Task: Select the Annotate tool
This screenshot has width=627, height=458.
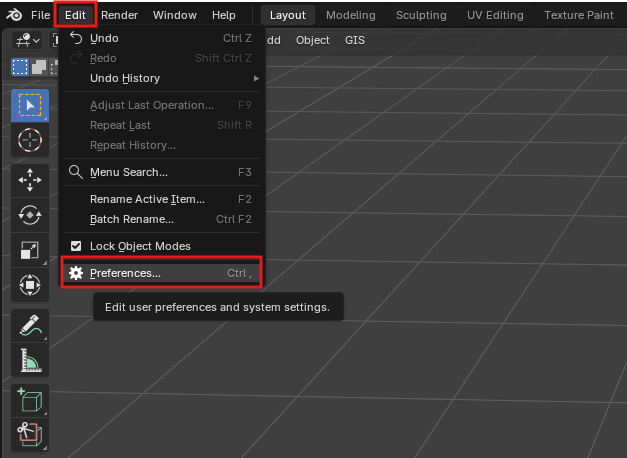Action: click(x=30, y=326)
